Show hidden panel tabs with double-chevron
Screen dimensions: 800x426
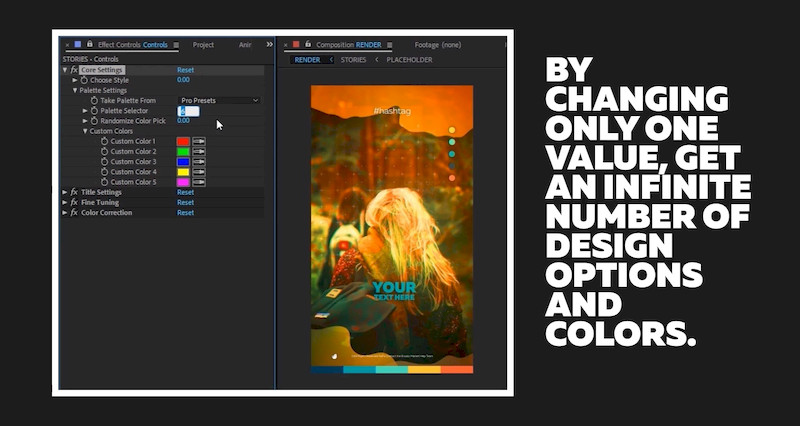point(269,44)
